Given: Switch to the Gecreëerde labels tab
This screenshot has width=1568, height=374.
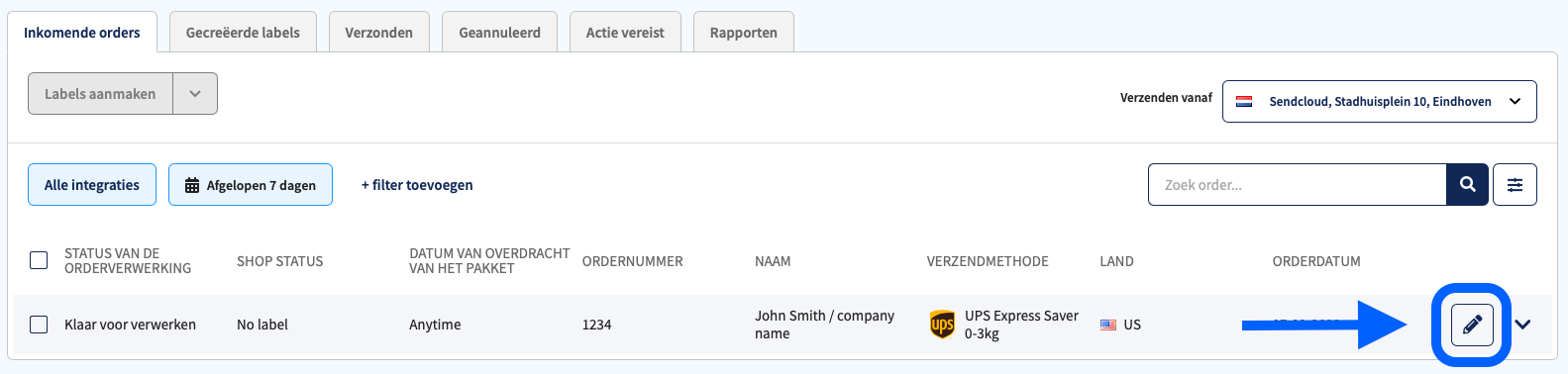Looking at the screenshot, I should click(x=243, y=33).
